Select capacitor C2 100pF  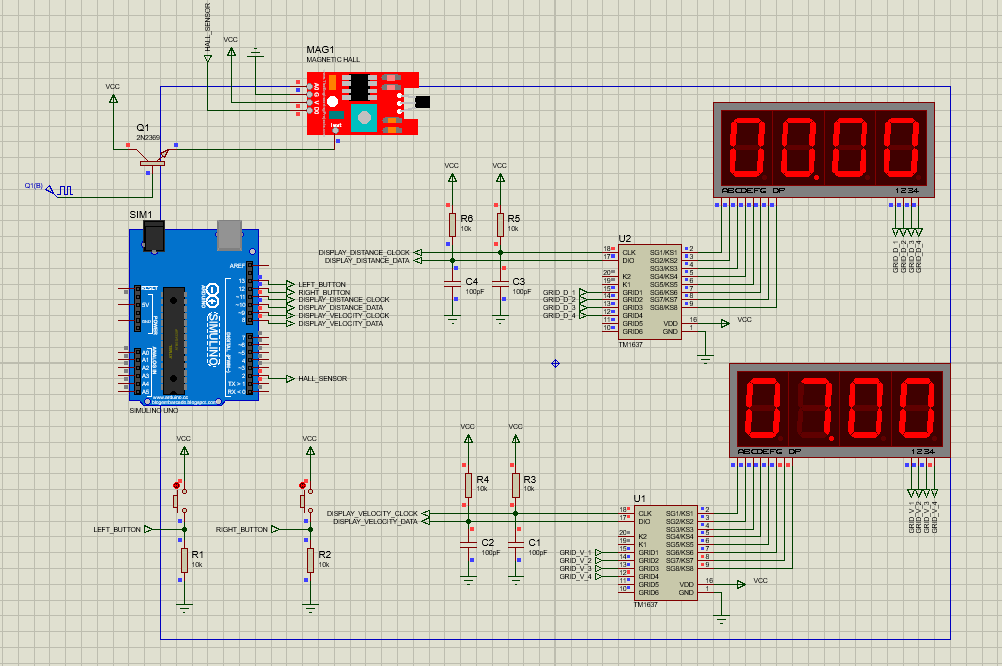[468, 545]
